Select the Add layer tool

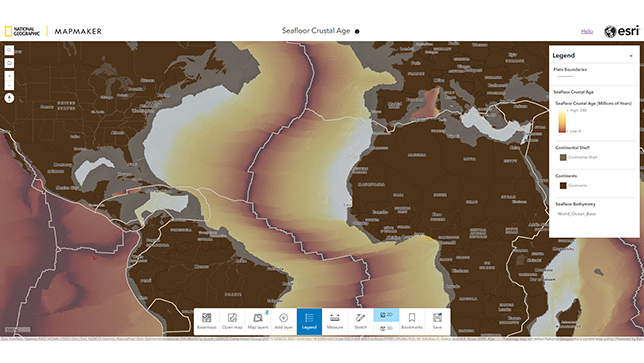pos(283,322)
